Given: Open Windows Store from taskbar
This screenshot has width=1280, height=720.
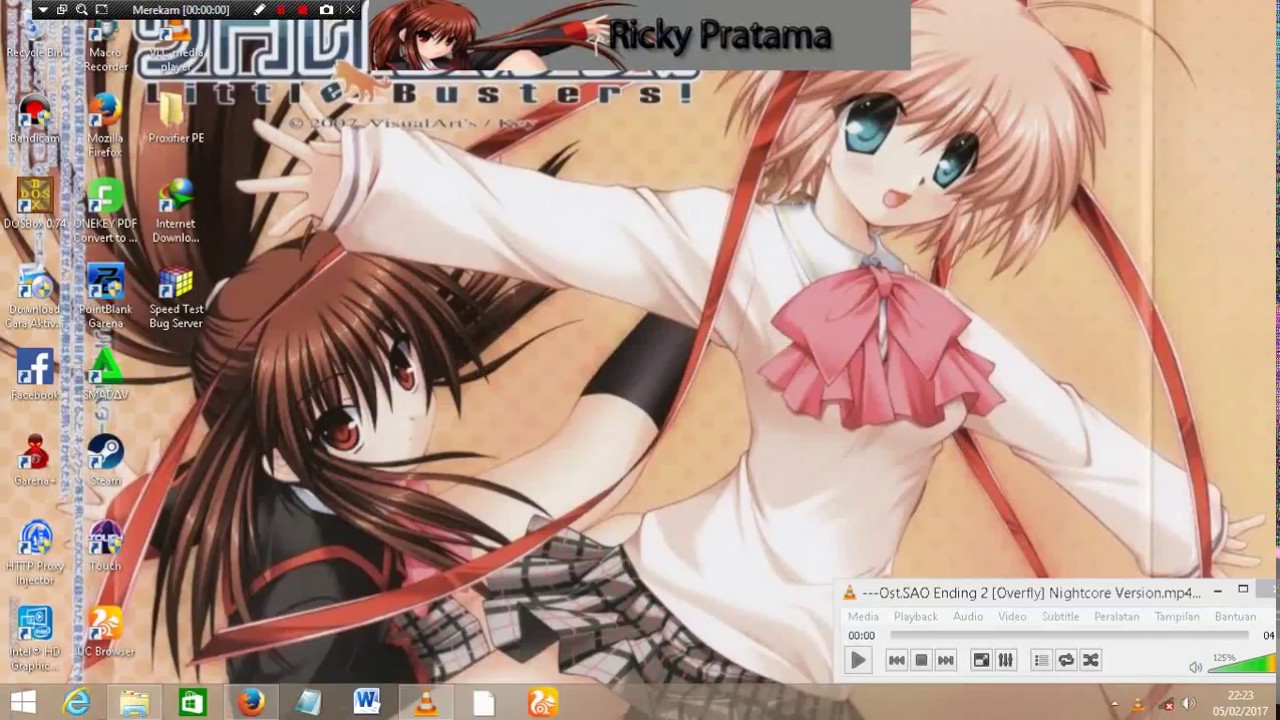Looking at the screenshot, I should pos(192,703).
